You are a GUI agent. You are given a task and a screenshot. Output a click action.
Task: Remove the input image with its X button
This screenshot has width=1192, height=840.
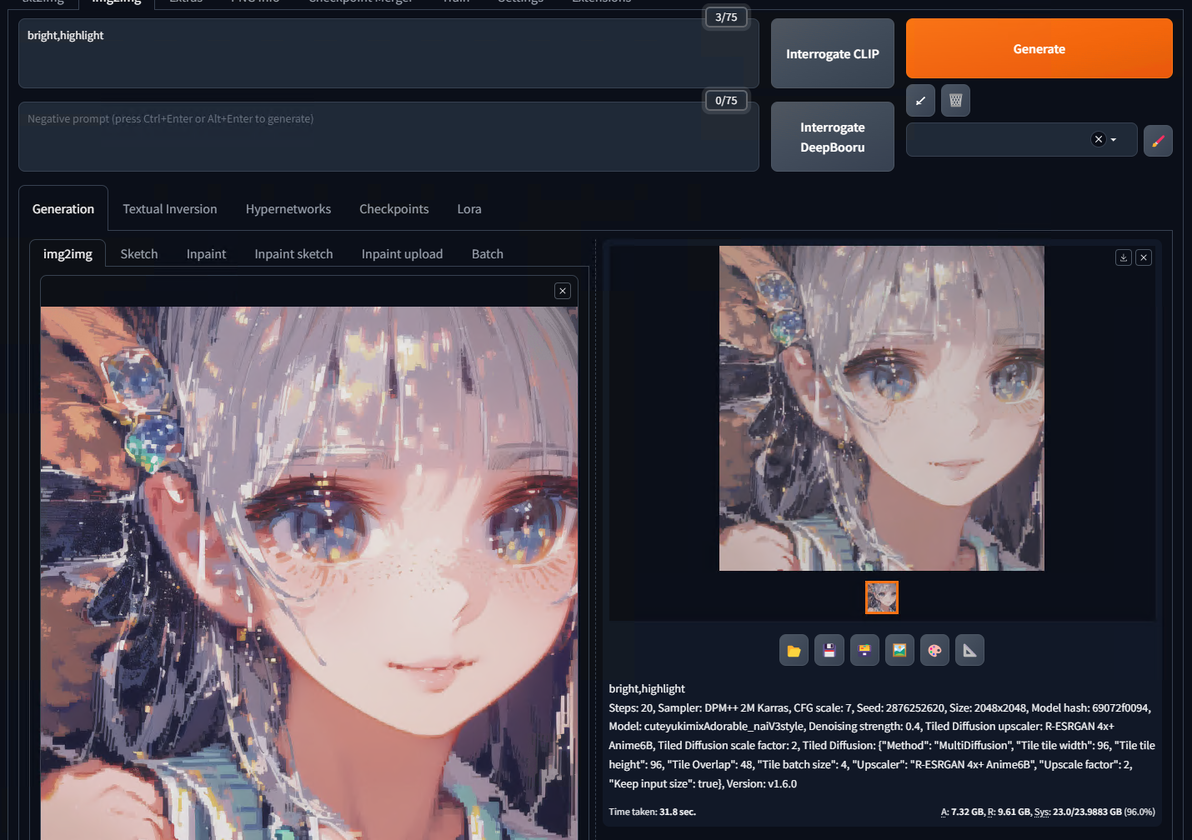click(563, 291)
